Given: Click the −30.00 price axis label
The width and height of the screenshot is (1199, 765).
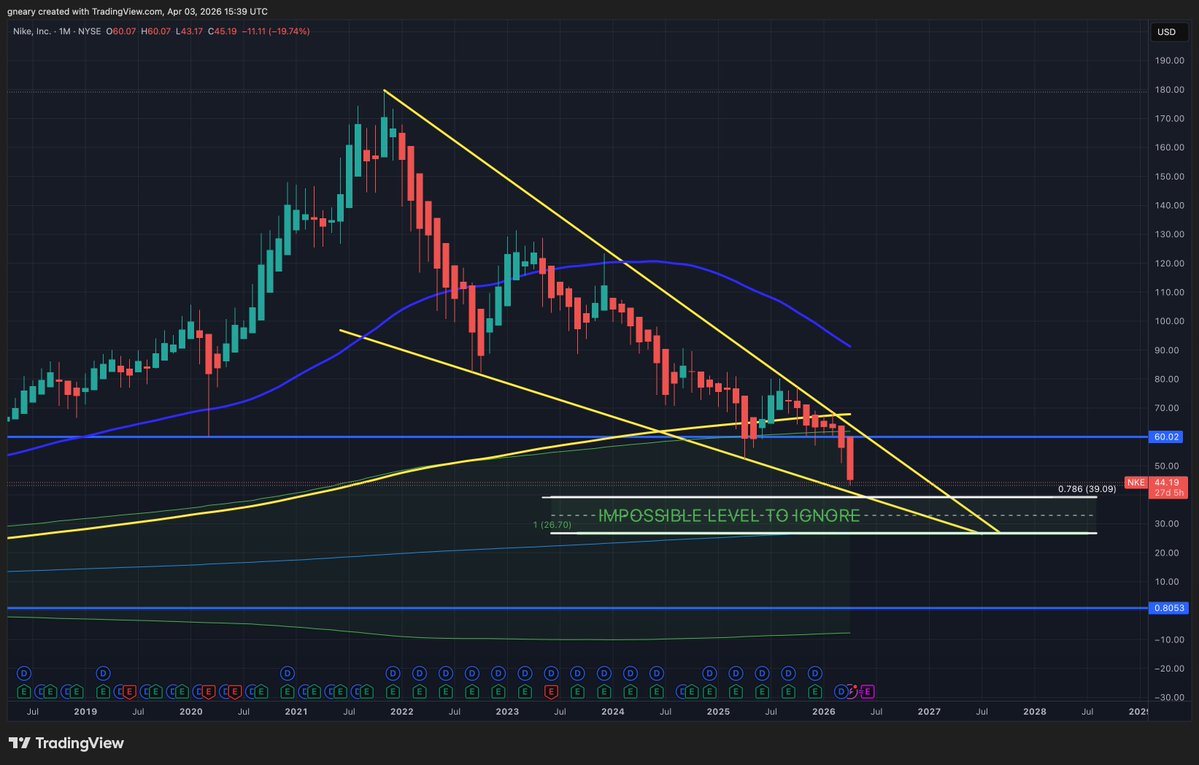Looking at the screenshot, I should point(1168,698).
